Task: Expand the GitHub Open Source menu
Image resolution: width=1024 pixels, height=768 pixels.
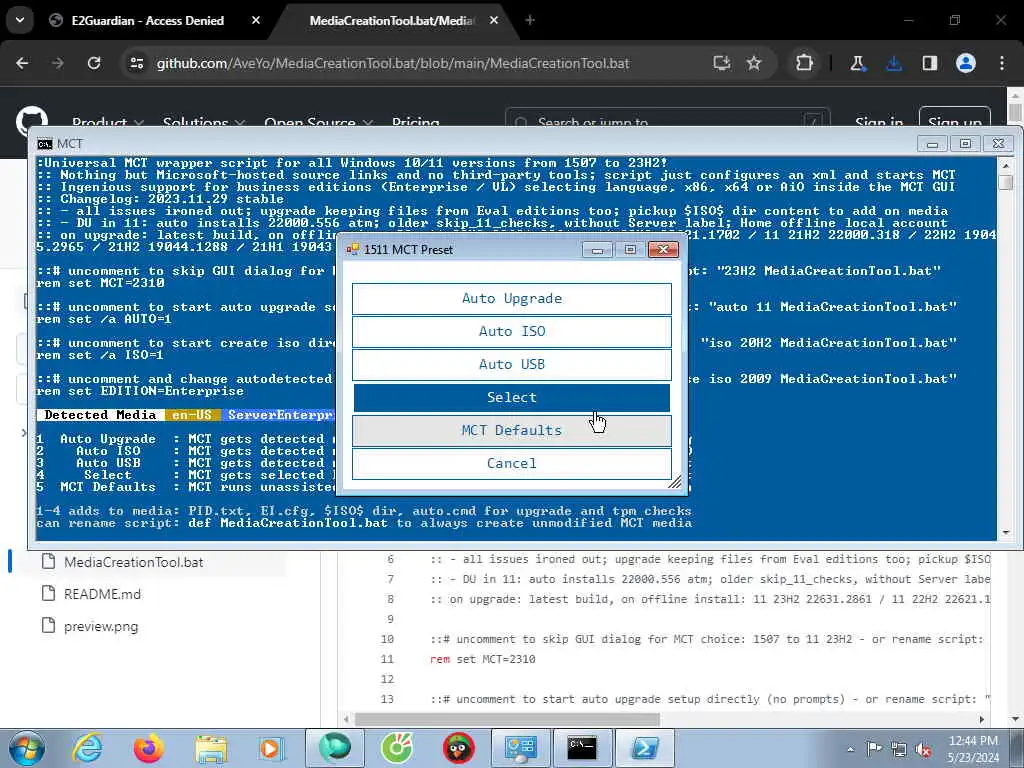Action: point(319,122)
